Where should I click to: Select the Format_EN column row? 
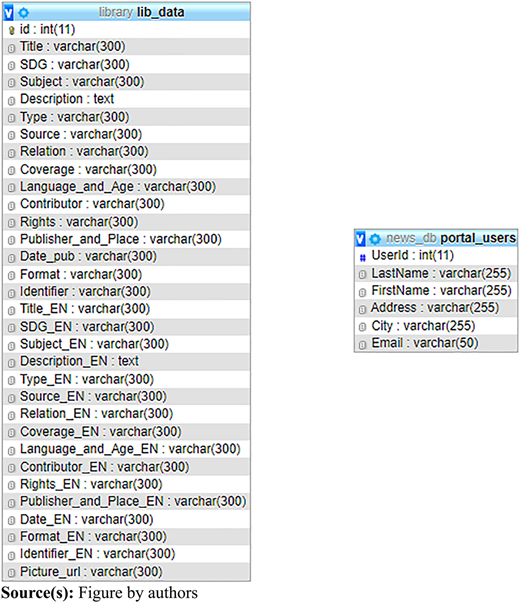click(127, 536)
